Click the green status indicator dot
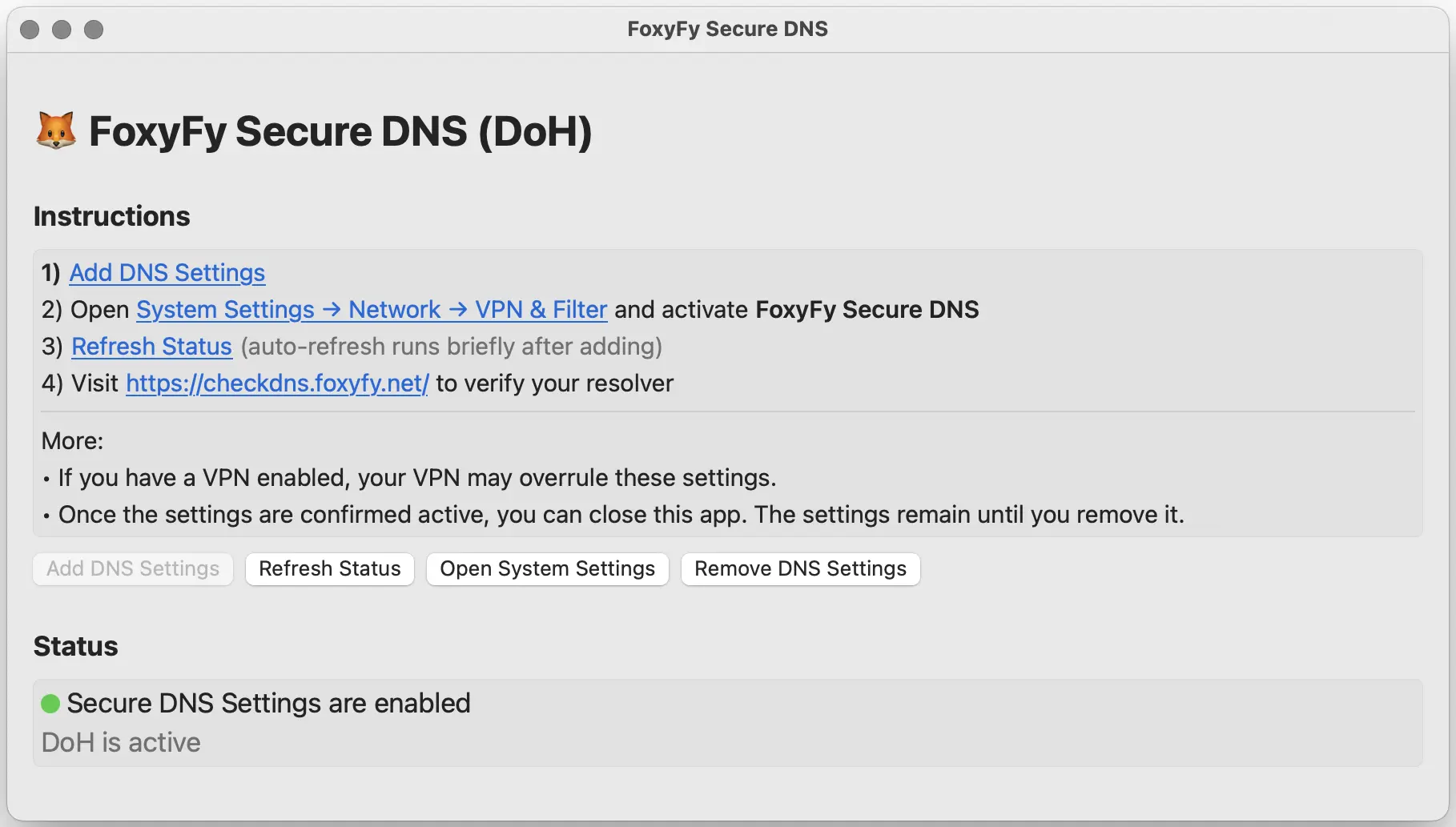The height and width of the screenshot is (827, 1456). 50,704
